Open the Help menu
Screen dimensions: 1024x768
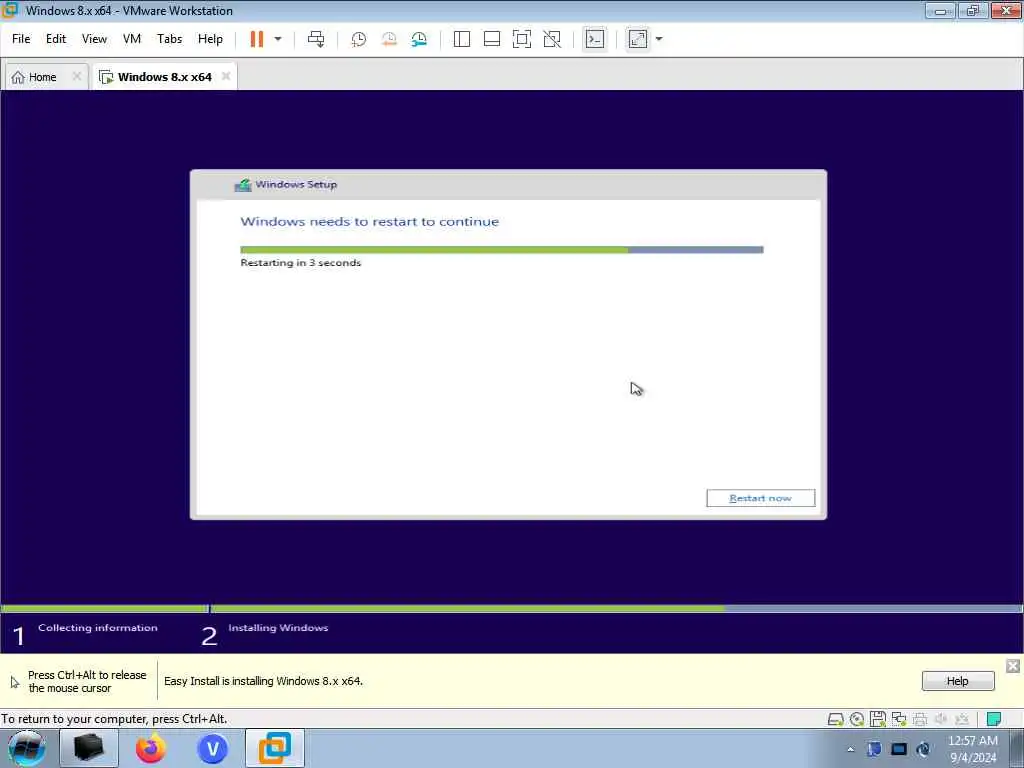click(x=210, y=39)
